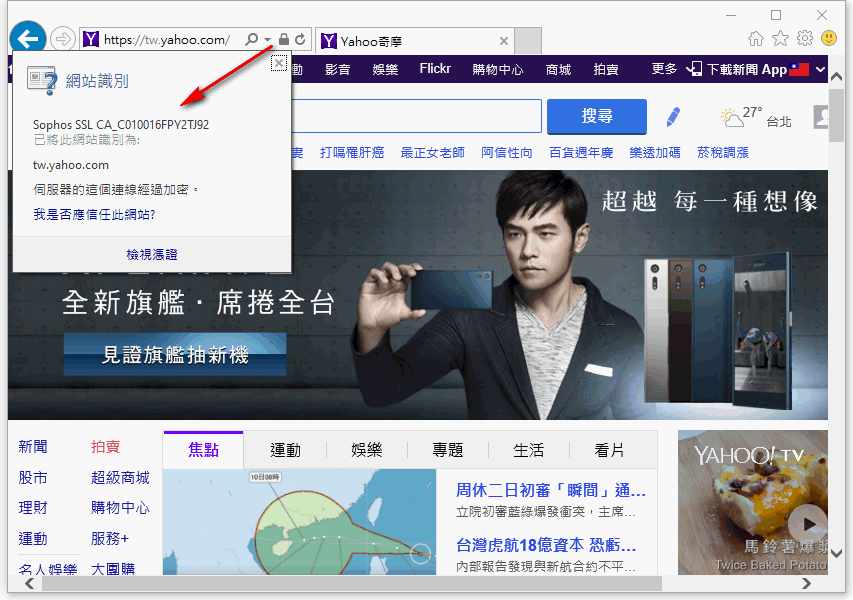Open trending topic 最正女老師

(x=432, y=152)
